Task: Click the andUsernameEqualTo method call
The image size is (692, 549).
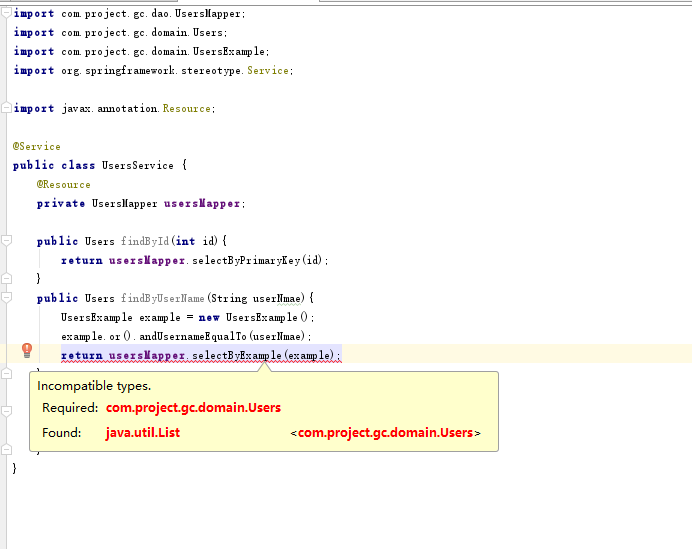Action: point(193,336)
